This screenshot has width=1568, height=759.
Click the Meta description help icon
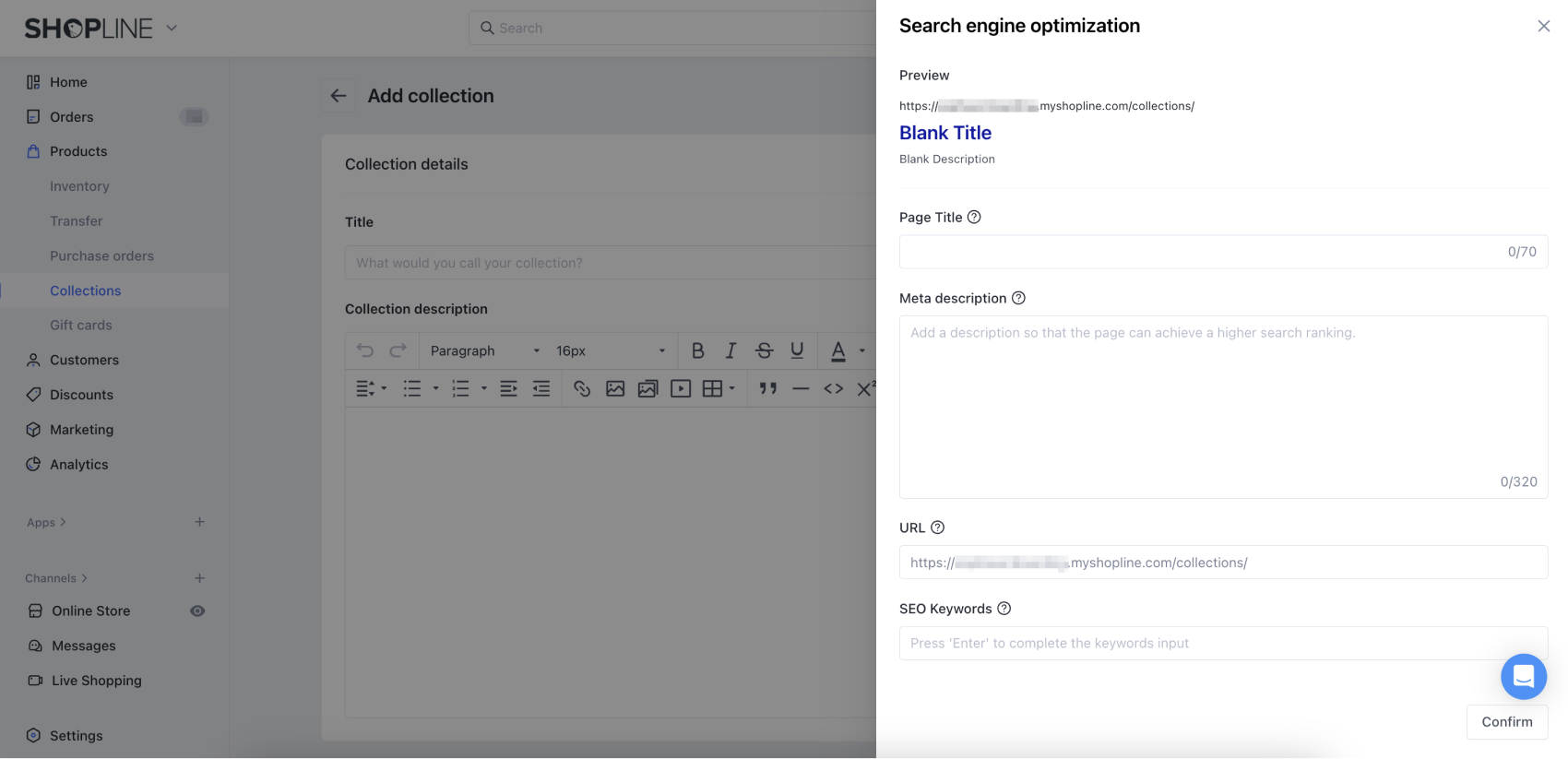[1018, 298]
